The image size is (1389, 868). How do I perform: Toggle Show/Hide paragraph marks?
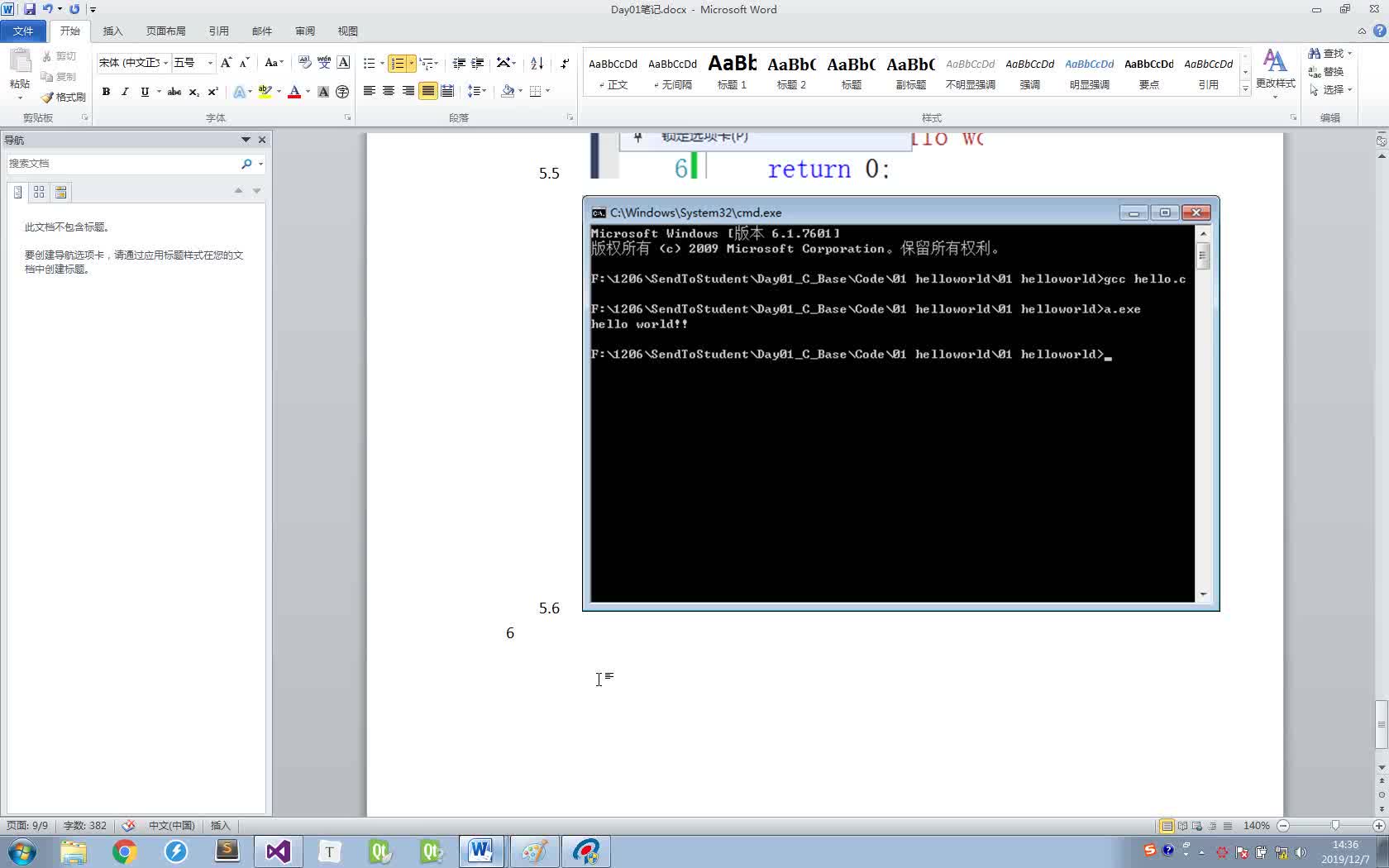coord(565,63)
